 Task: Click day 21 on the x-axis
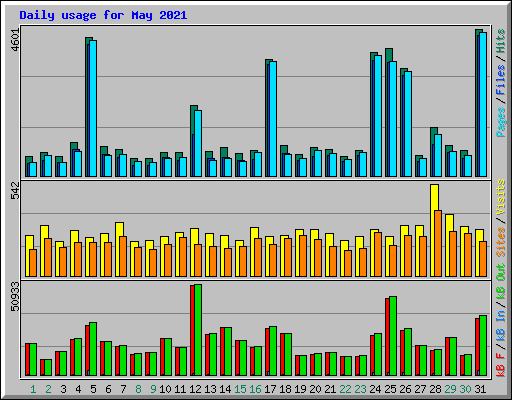coord(330,389)
